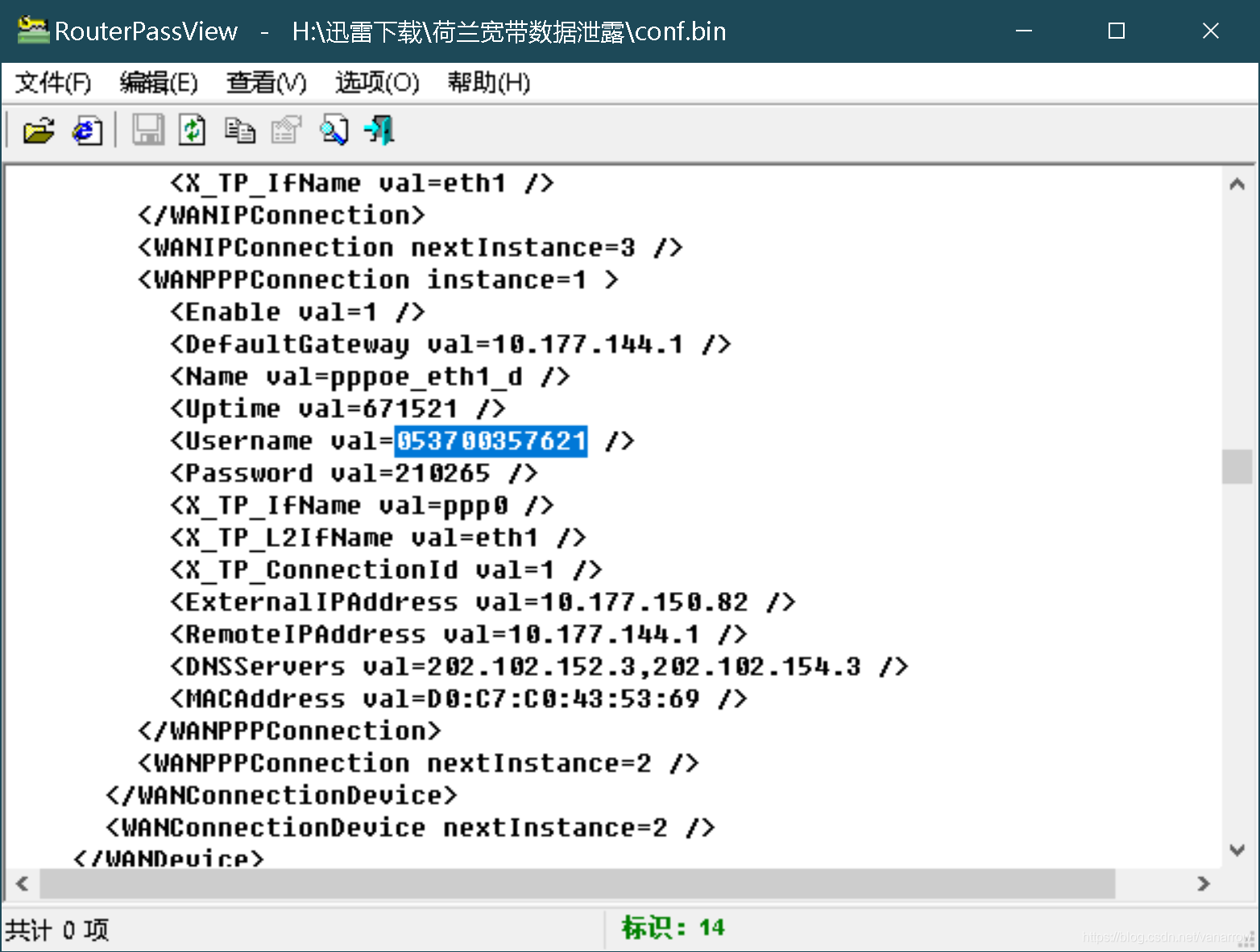Maximize the RouterPassView window
Image resolution: width=1260 pixels, height=952 pixels.
pyautogui.click(x=1117, y=31)
